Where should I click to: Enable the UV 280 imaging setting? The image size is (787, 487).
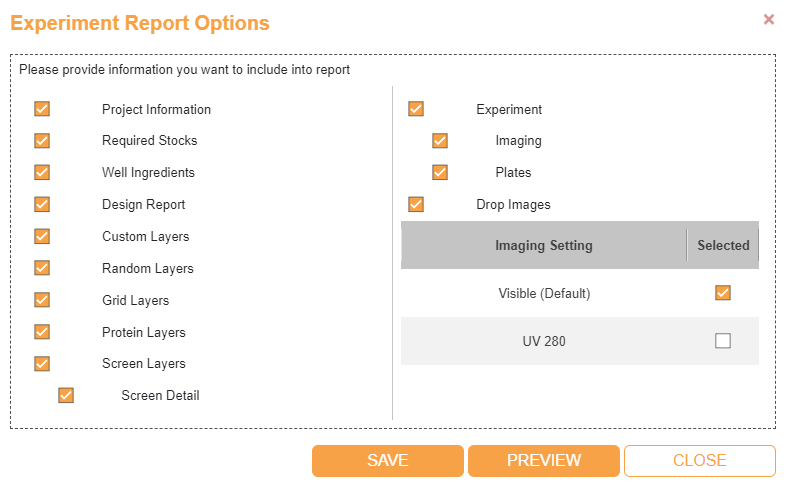click(x=723, y=341)
